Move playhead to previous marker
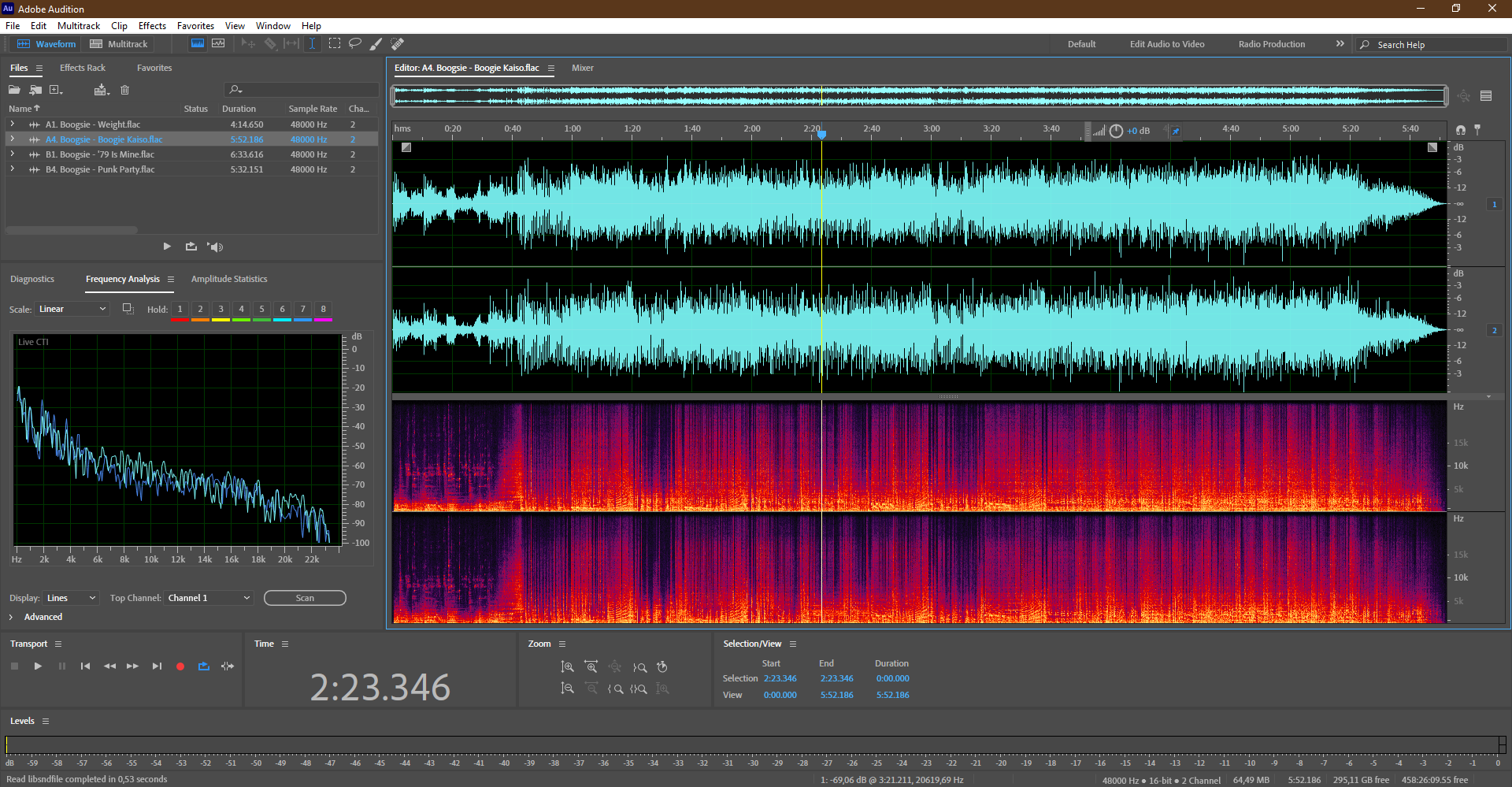Viewport: 1512px width, 787px height. 85,666
